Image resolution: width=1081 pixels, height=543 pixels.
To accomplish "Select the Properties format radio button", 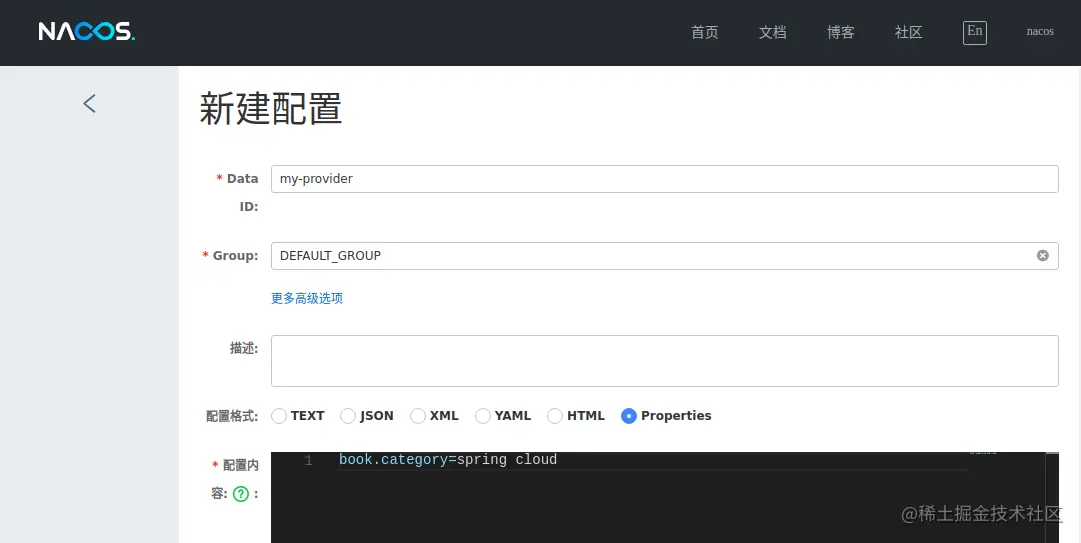I will tap(629, 416).
